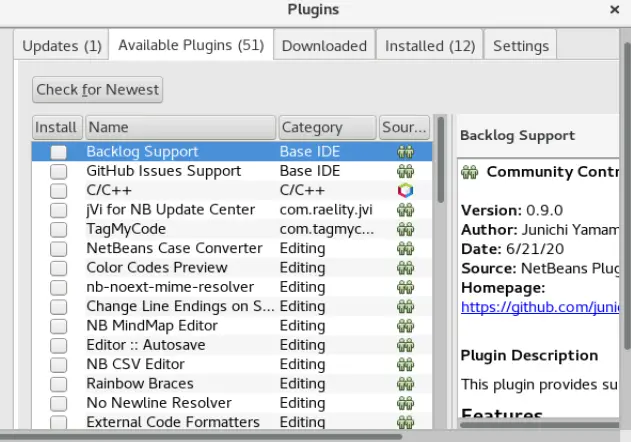Select the GitHub Issues Support plugin name
This screenshot has width=631, height=442.
163,171
